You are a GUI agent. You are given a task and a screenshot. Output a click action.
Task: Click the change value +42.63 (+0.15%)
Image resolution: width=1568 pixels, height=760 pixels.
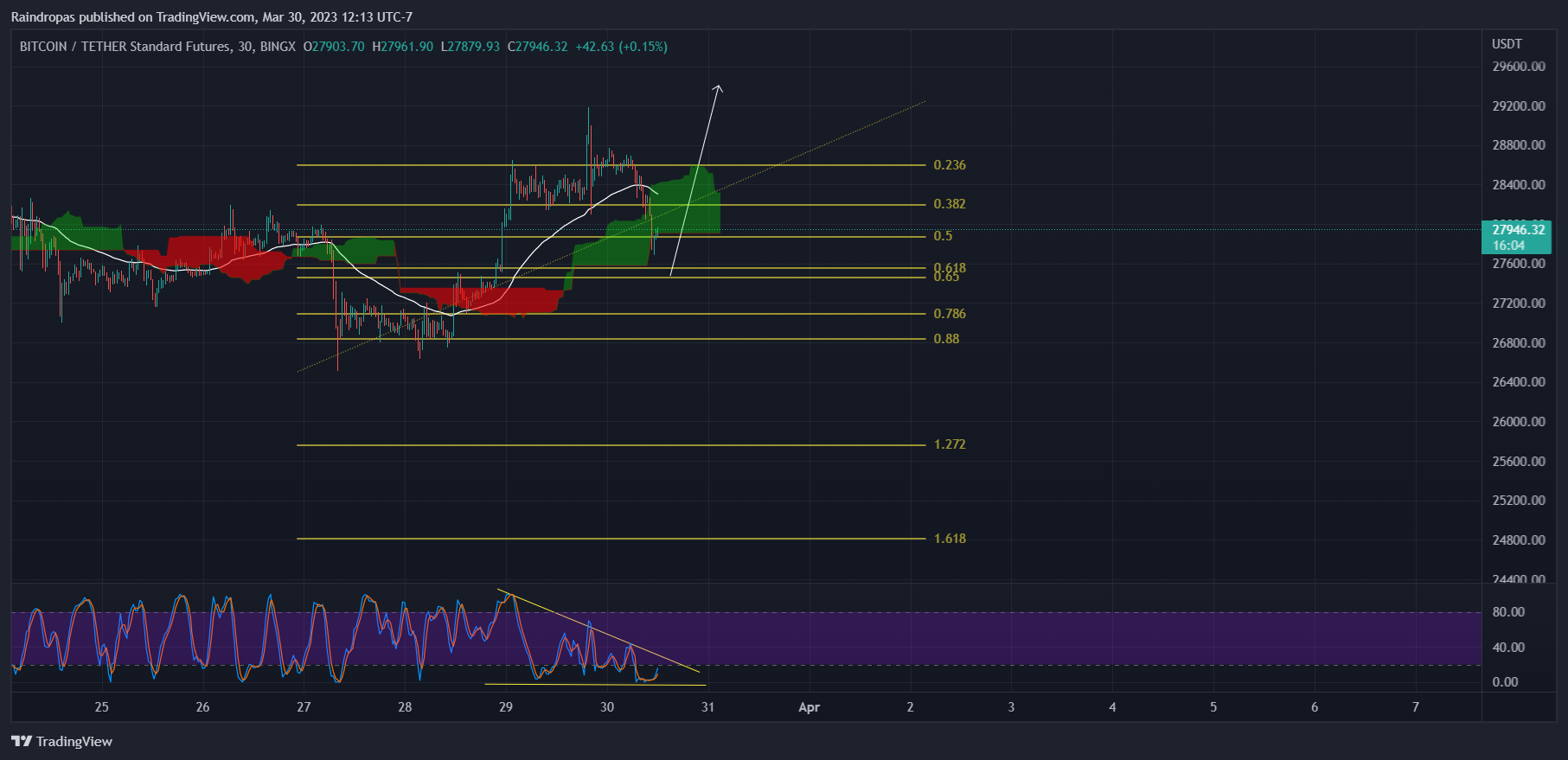621,47
